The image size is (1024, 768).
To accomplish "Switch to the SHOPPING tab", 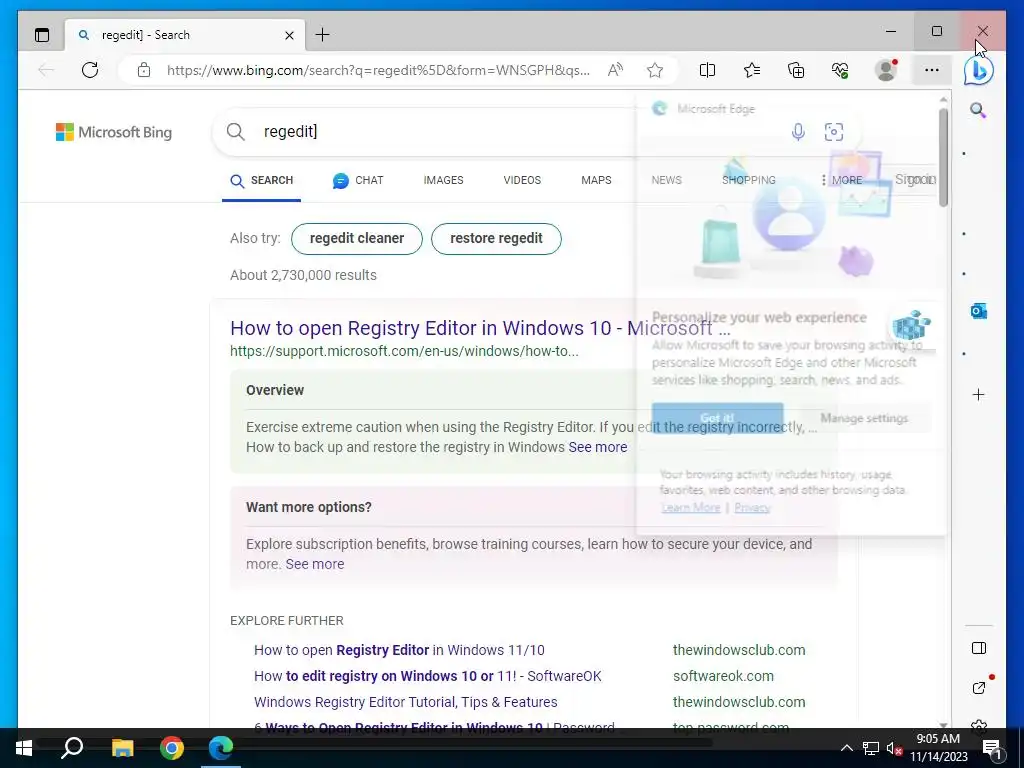I will point(748,180).
